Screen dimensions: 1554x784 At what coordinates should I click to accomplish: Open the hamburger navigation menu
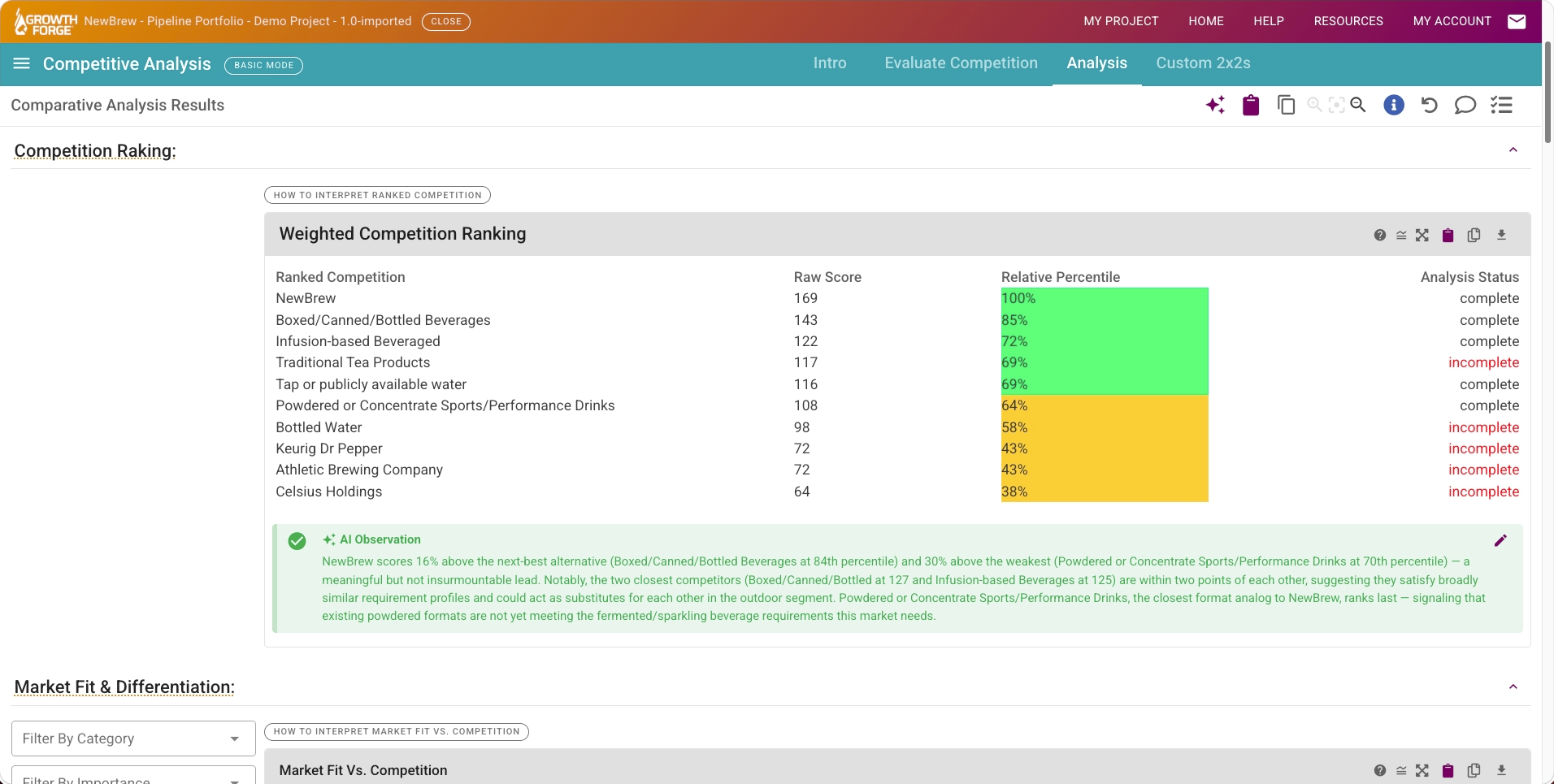22,63
